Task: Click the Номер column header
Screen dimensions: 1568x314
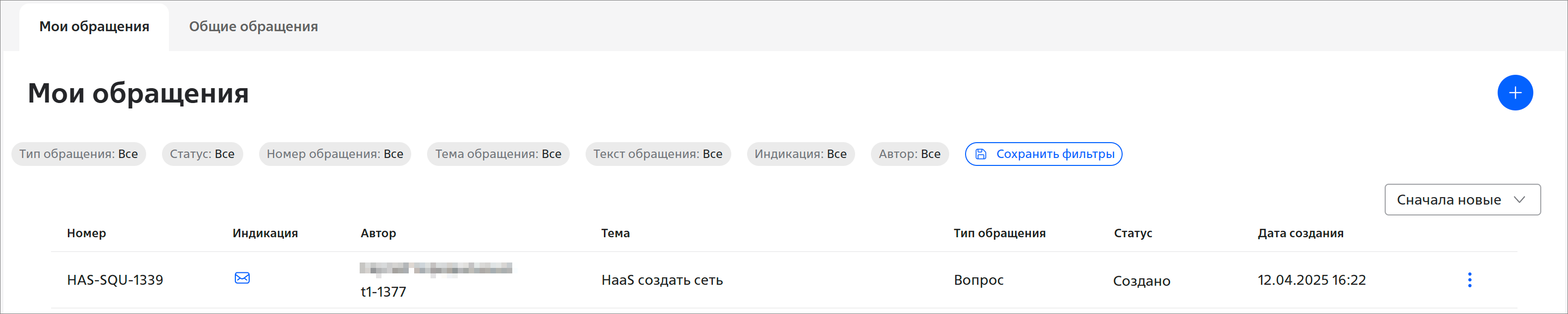Action: [86, 233]
